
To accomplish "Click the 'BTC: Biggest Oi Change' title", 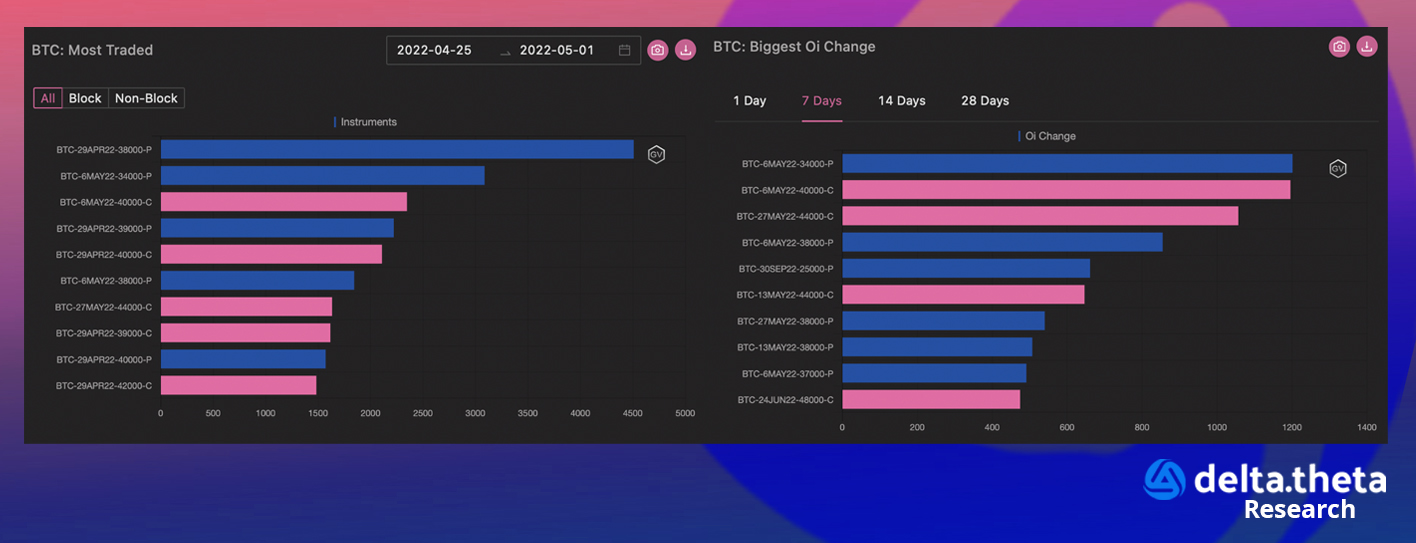I will click(794, 46).
